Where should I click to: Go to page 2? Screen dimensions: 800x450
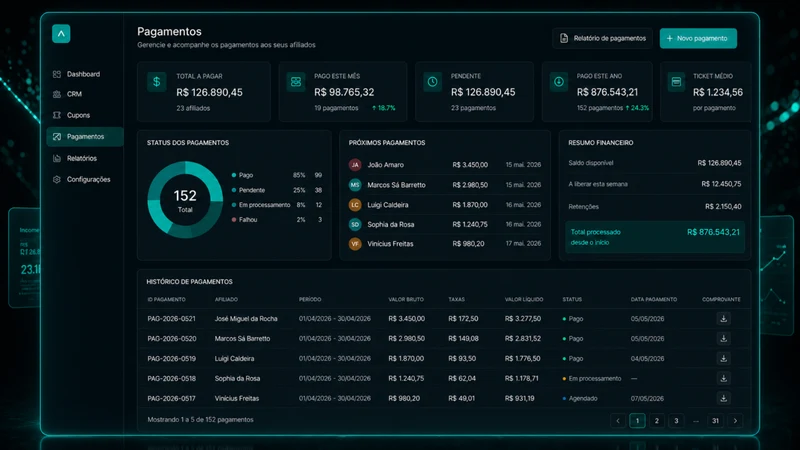point(657,421)
